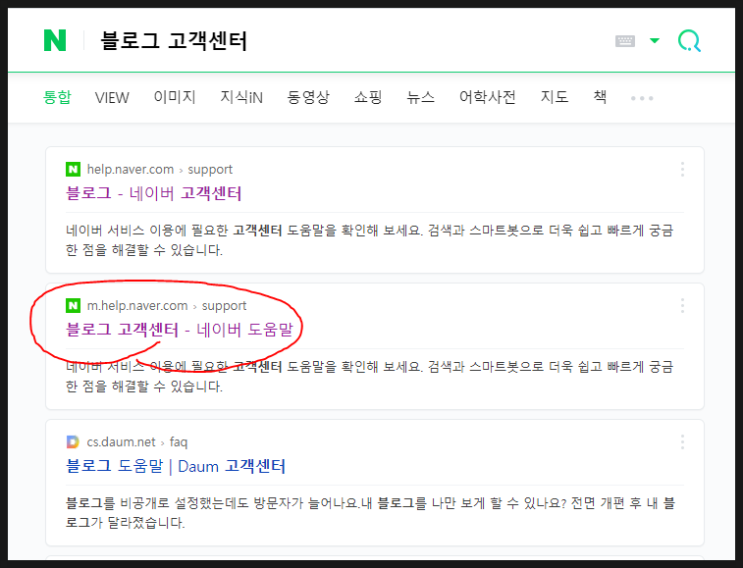Open the options menu for the cs.daum.net result
The image size is (743, 568).
pyautogui.click(x=682, y=442)
